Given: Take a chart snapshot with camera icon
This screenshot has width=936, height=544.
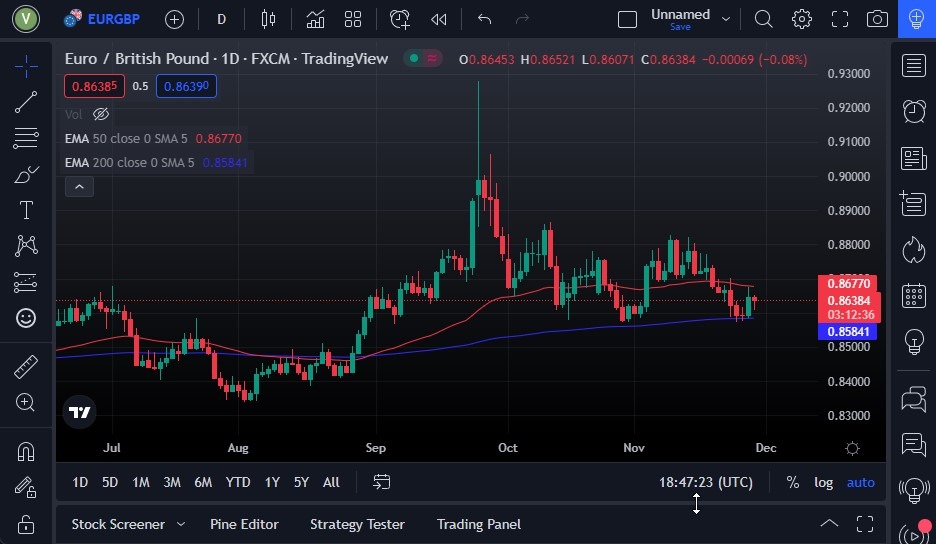Looking at the screenshot, I should pyautogui.click(x=877, y=20).
